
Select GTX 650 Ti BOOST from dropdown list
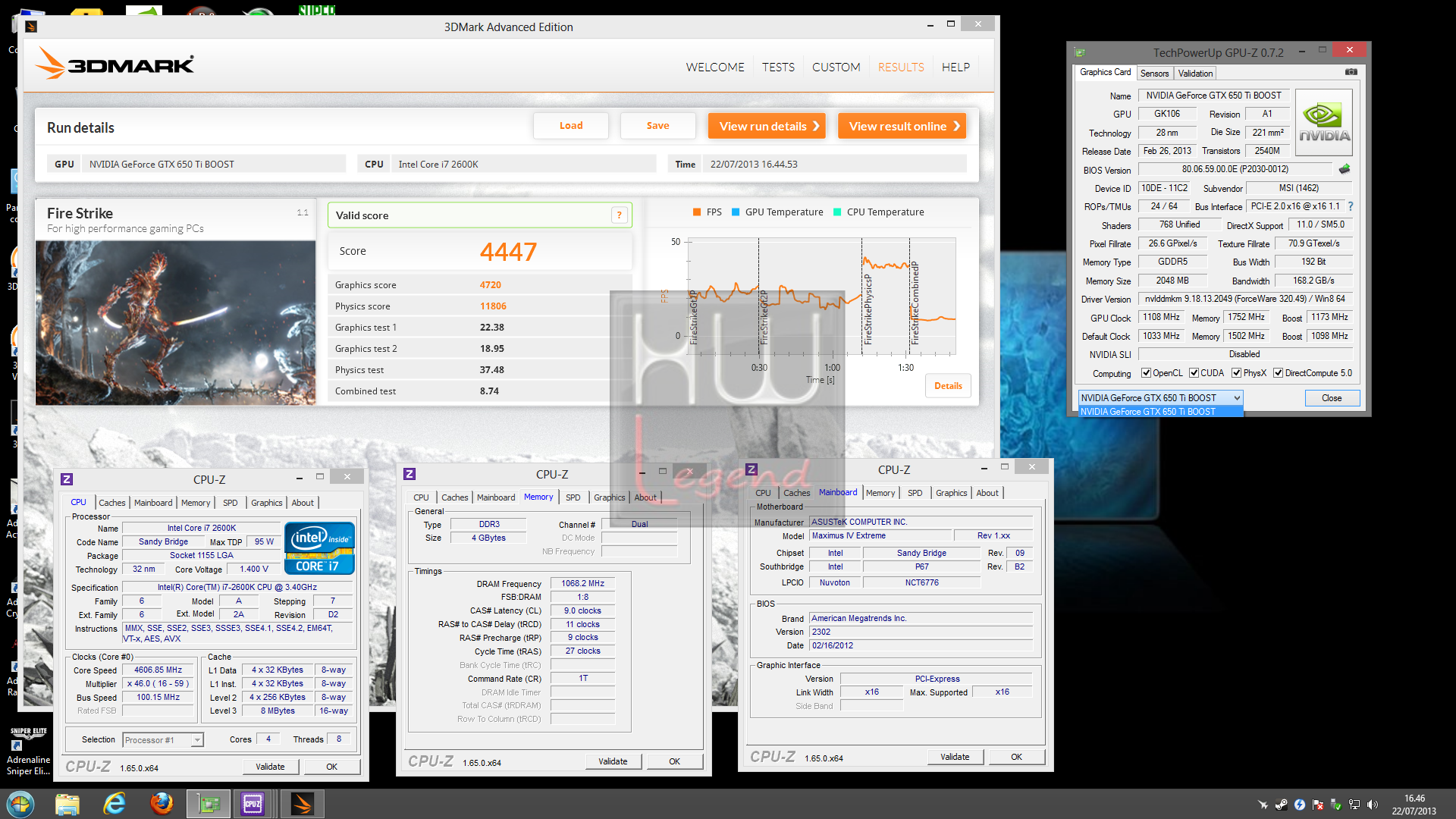1160,412
